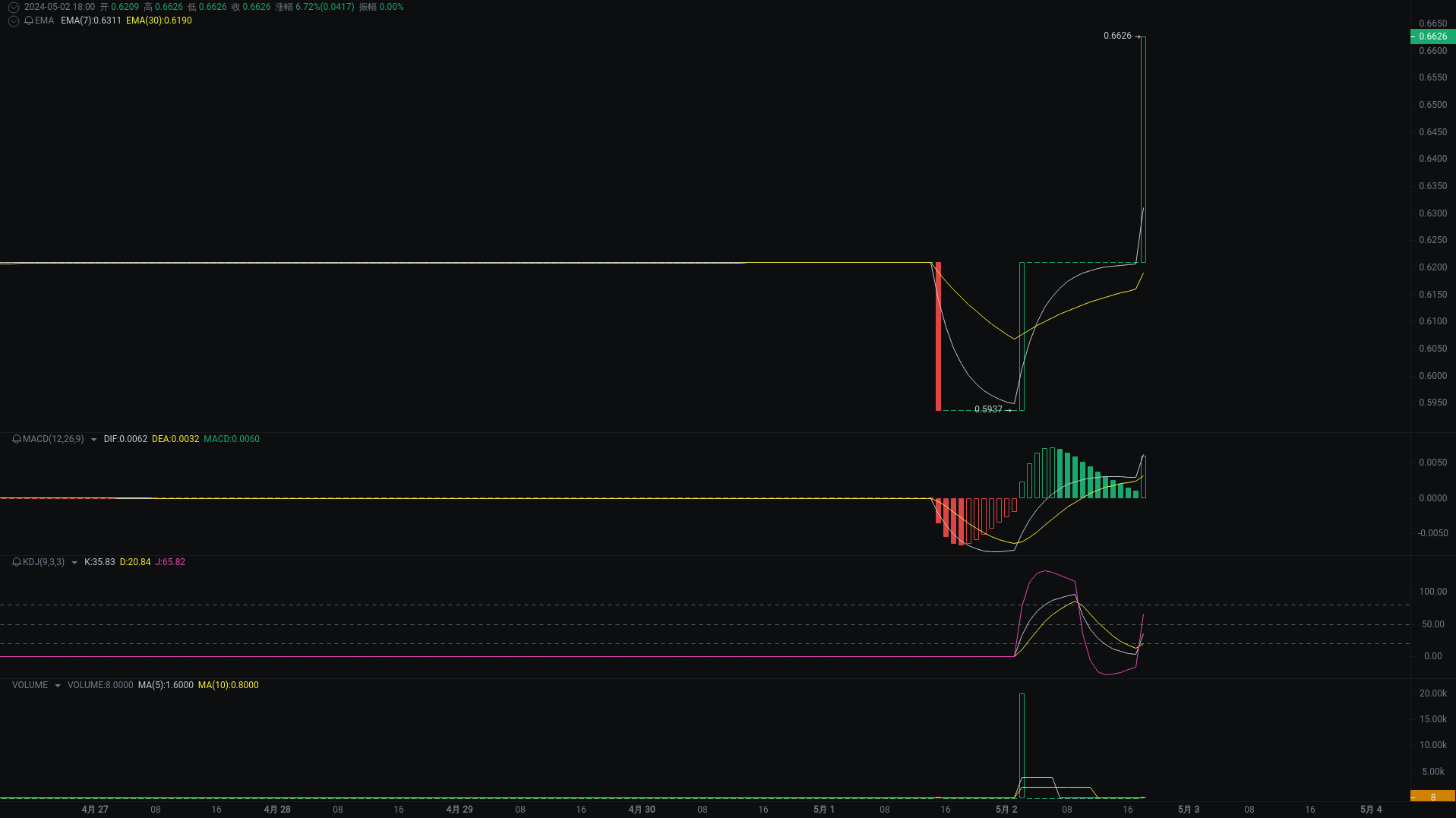
Task: Open the KDJ(9,3,3) dropdown arrow
Action: 74,563
